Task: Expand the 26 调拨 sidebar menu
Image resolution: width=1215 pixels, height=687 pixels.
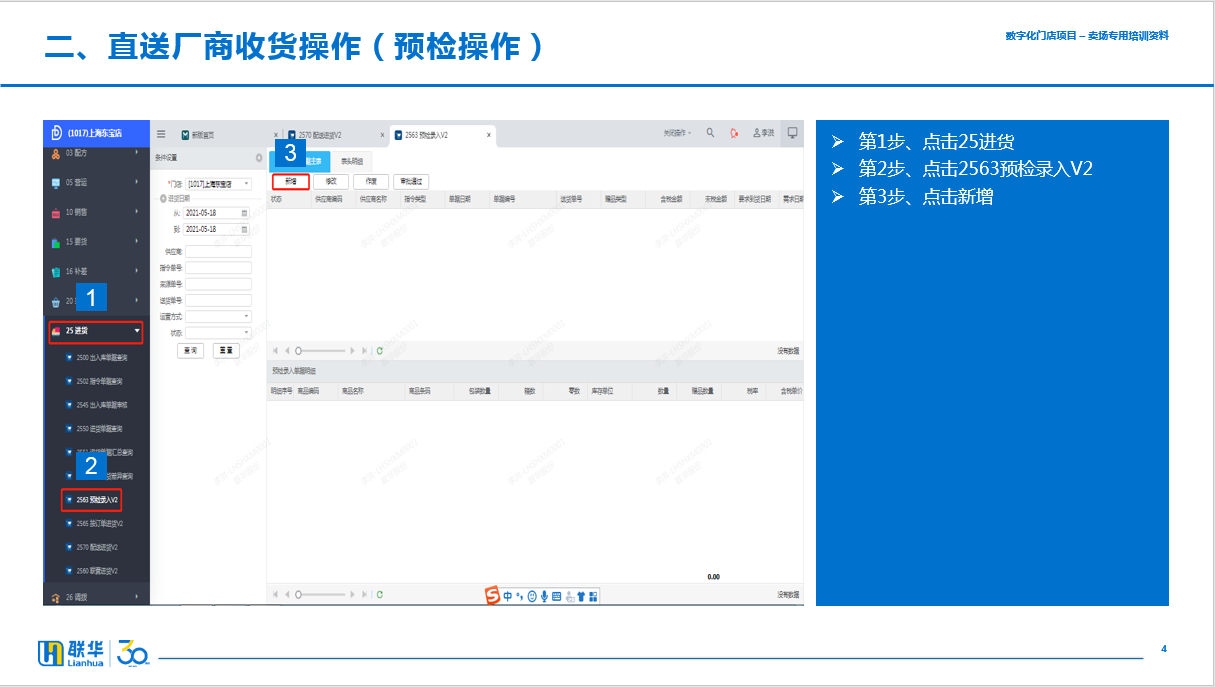Action: 96,597
